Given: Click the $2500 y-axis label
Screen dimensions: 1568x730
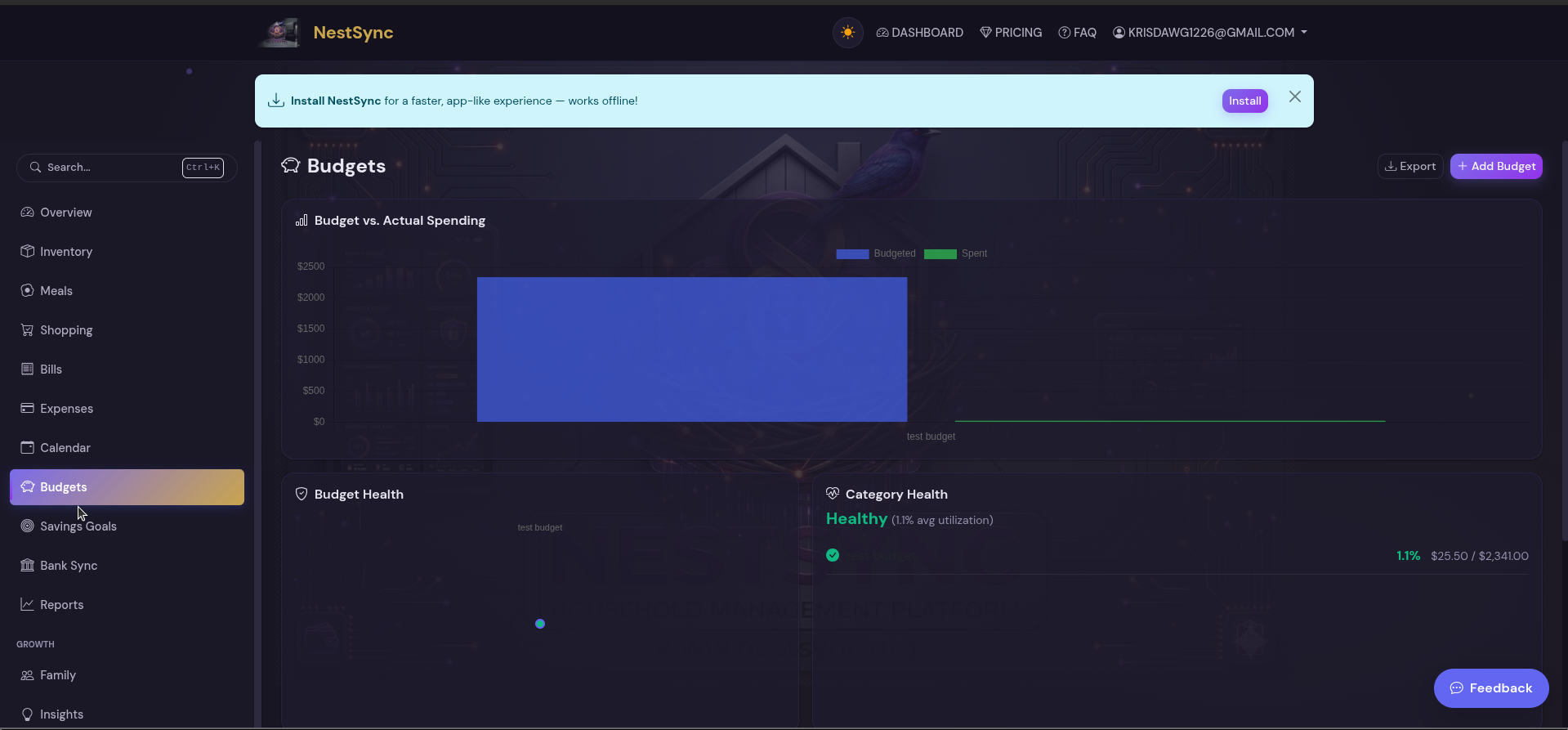Looking at the screenshot, I should (x=310, y=266).
